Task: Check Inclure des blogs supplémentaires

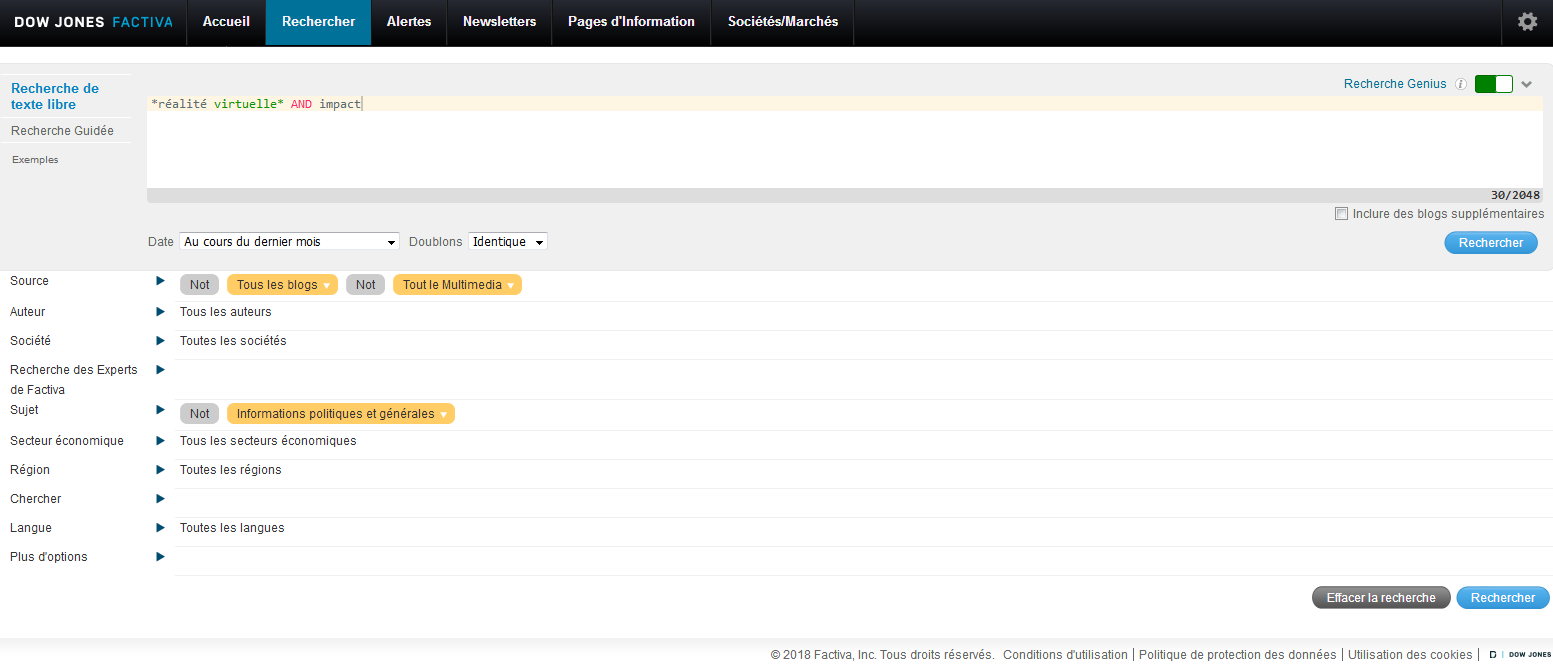Action: 1341,214
